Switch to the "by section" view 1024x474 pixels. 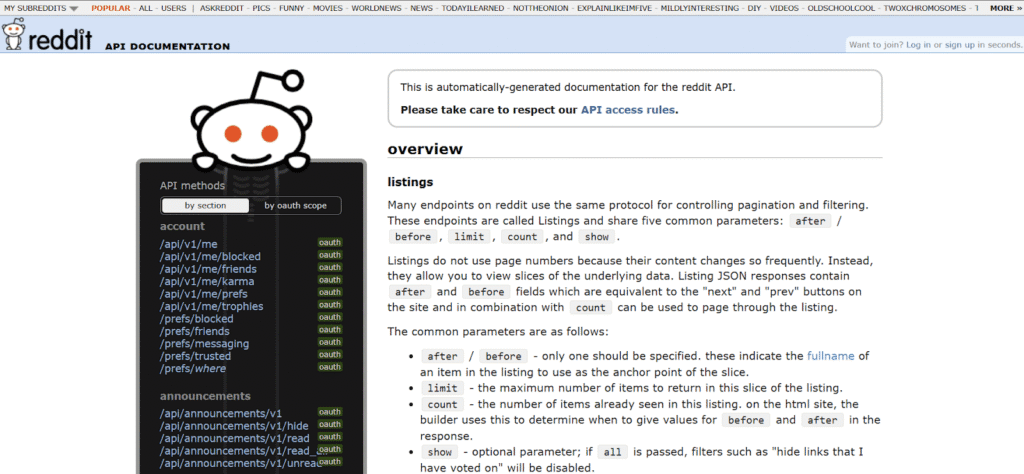(x=205, y=206)
